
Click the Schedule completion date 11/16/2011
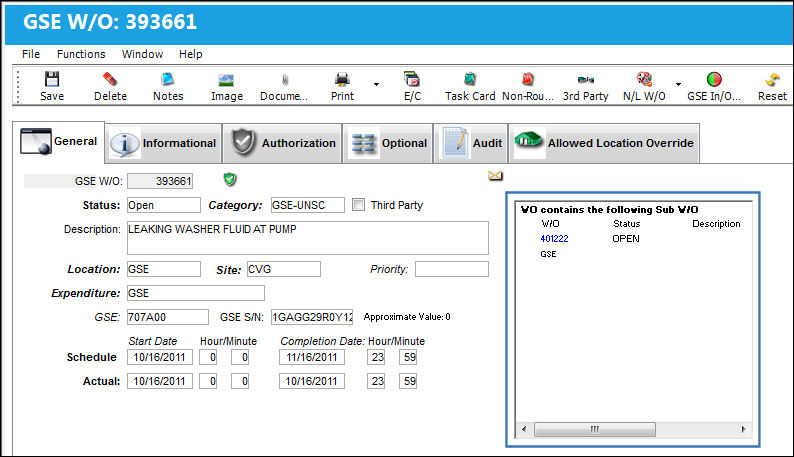click(312, 357)
